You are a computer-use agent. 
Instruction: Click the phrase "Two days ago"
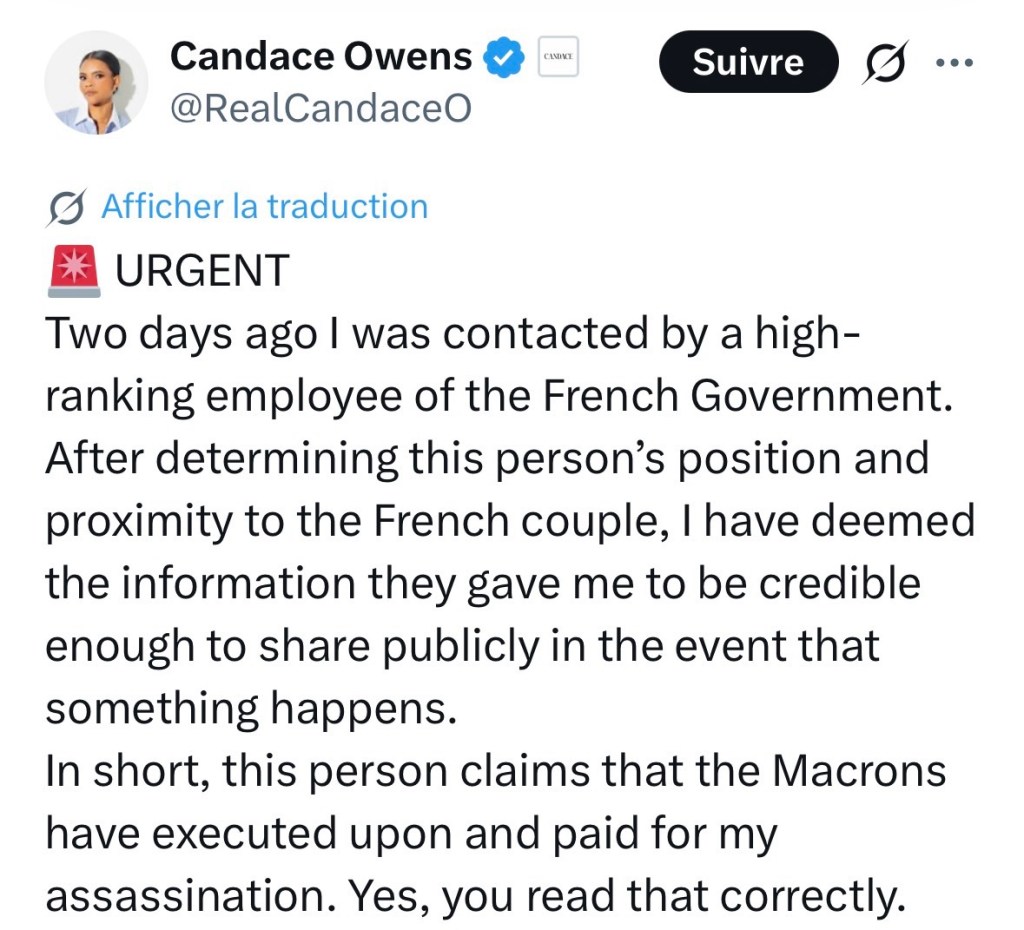tap(170, 333)
